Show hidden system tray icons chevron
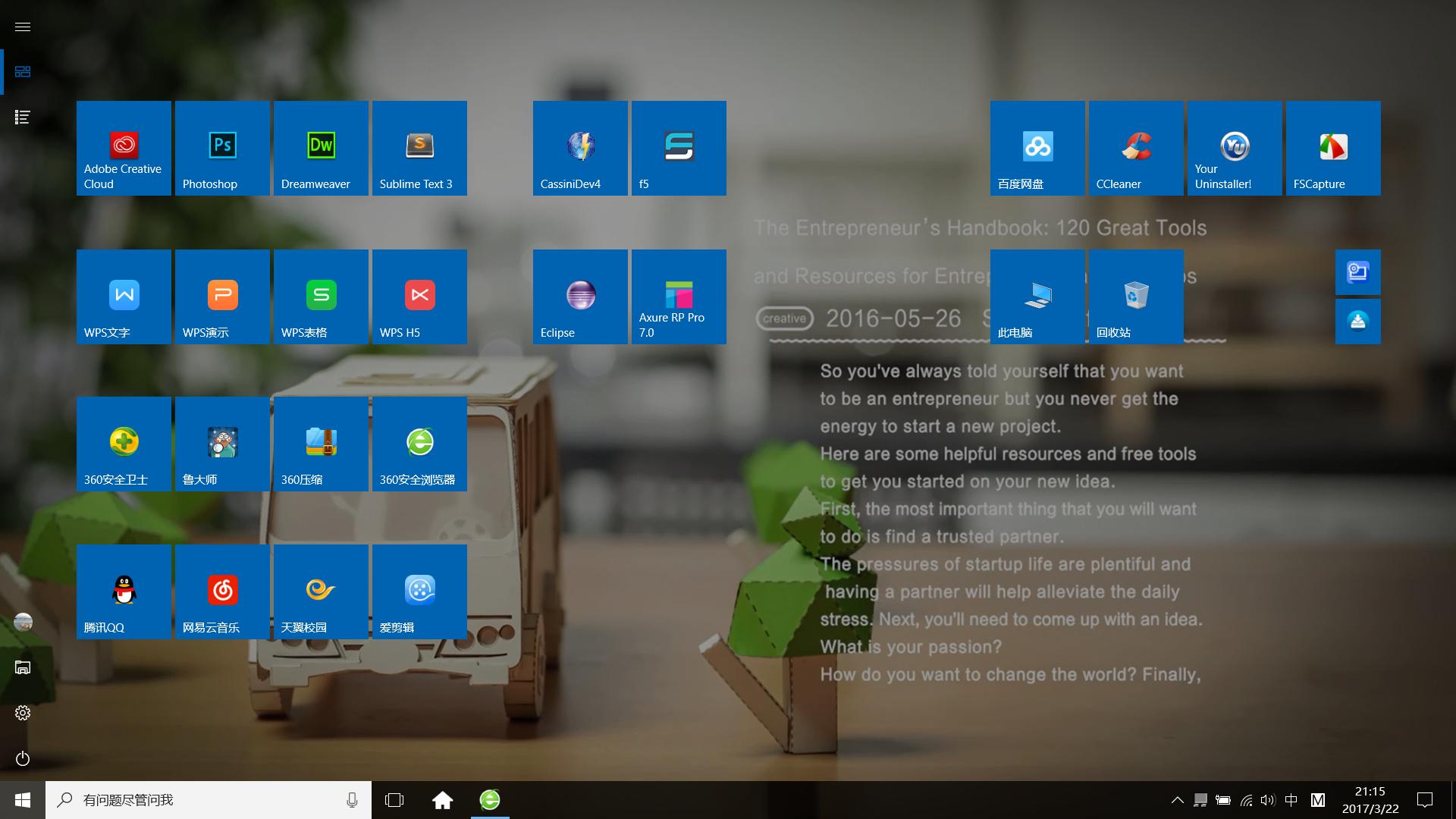Image resolution: width=1456 pixels, height=819 pixels. (x=1177, y=800)
